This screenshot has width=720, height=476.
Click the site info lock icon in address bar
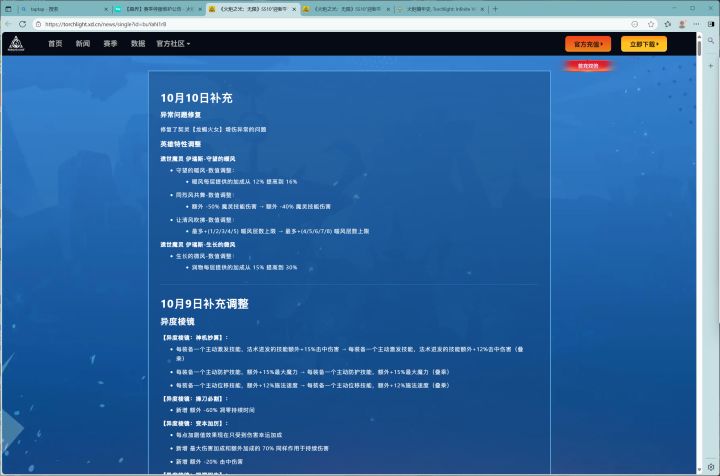(39, 24)
